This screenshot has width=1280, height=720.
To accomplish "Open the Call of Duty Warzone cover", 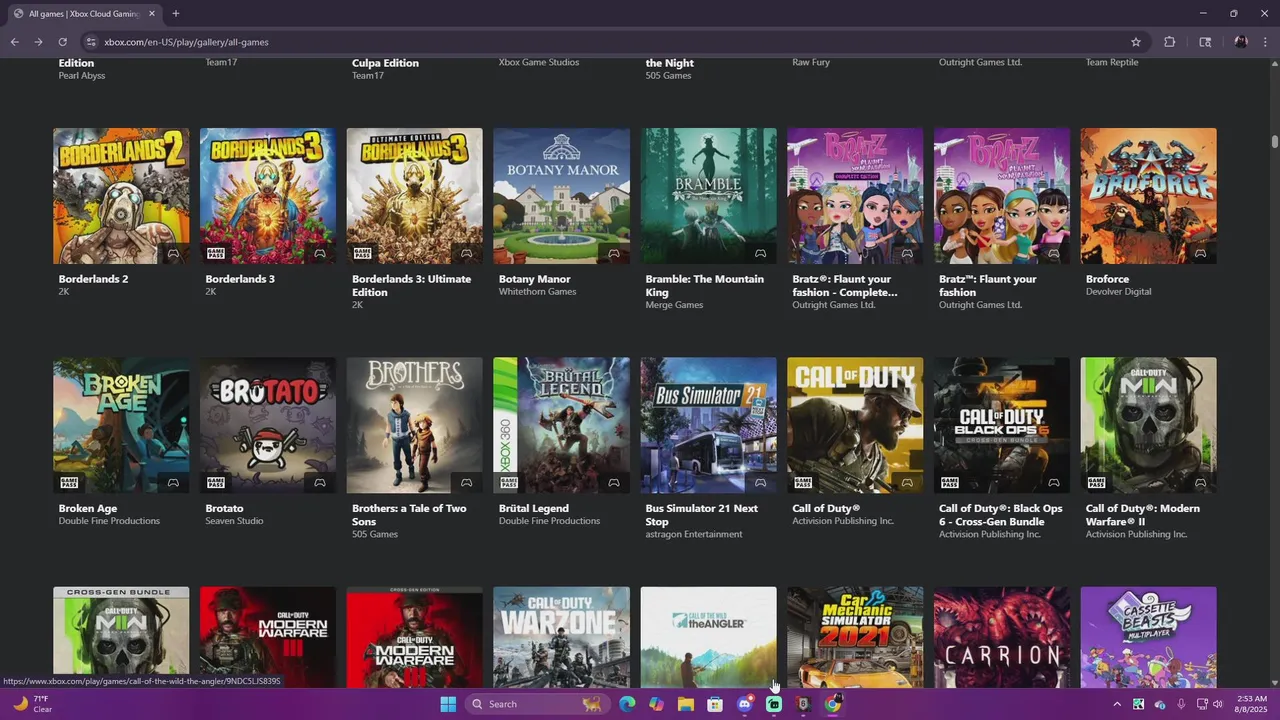I will pos(561,636).
